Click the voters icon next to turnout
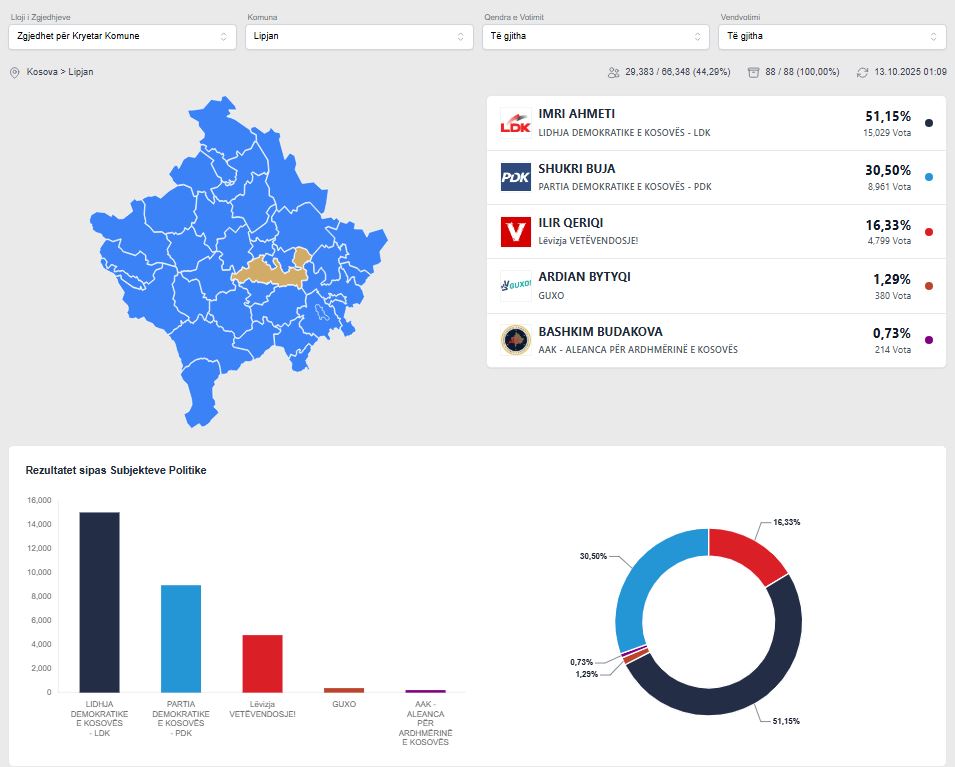This screenshot has height=767, width=955. (x=613, y=73)
